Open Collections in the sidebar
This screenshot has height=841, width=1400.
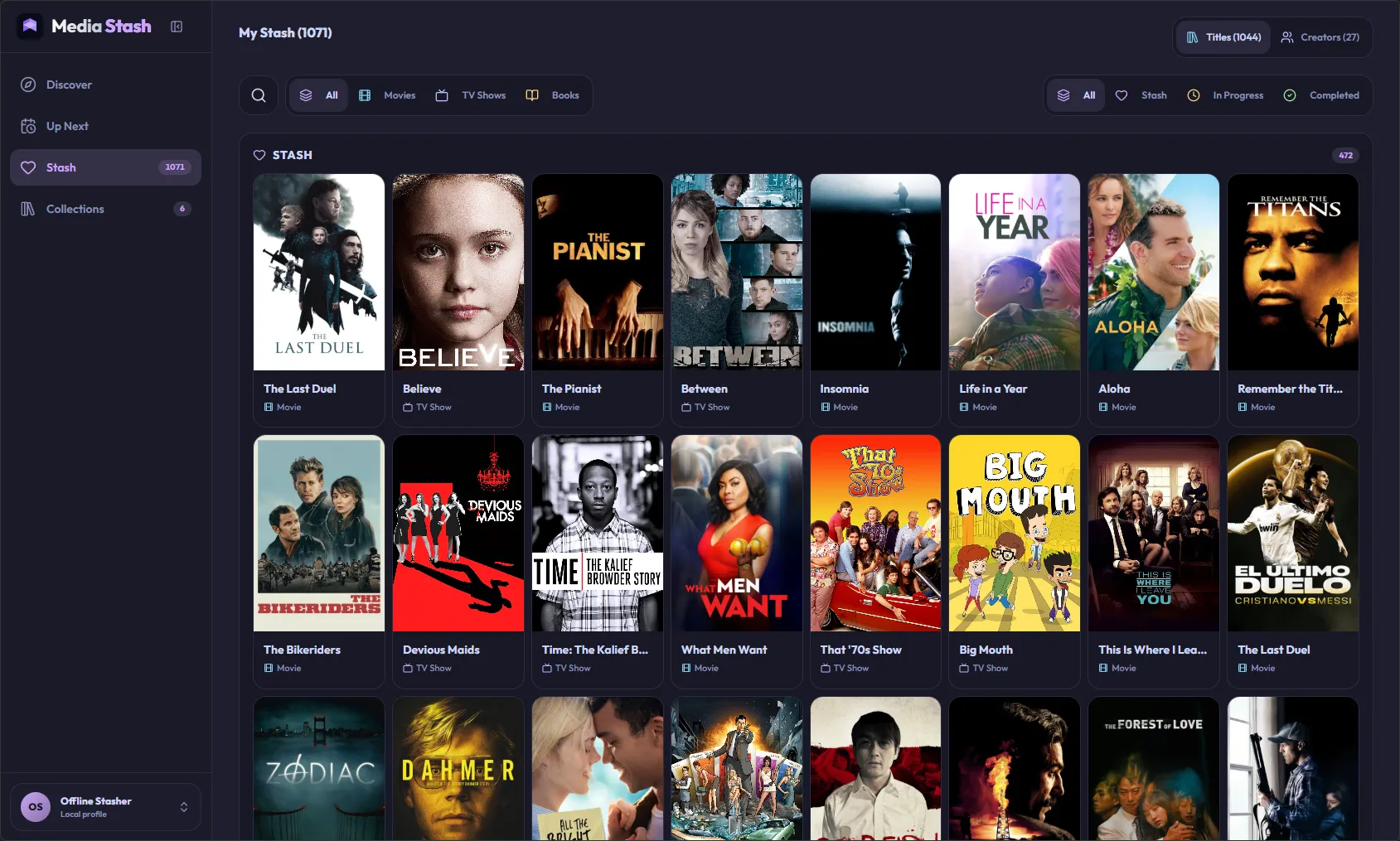(x=105, y=209)
